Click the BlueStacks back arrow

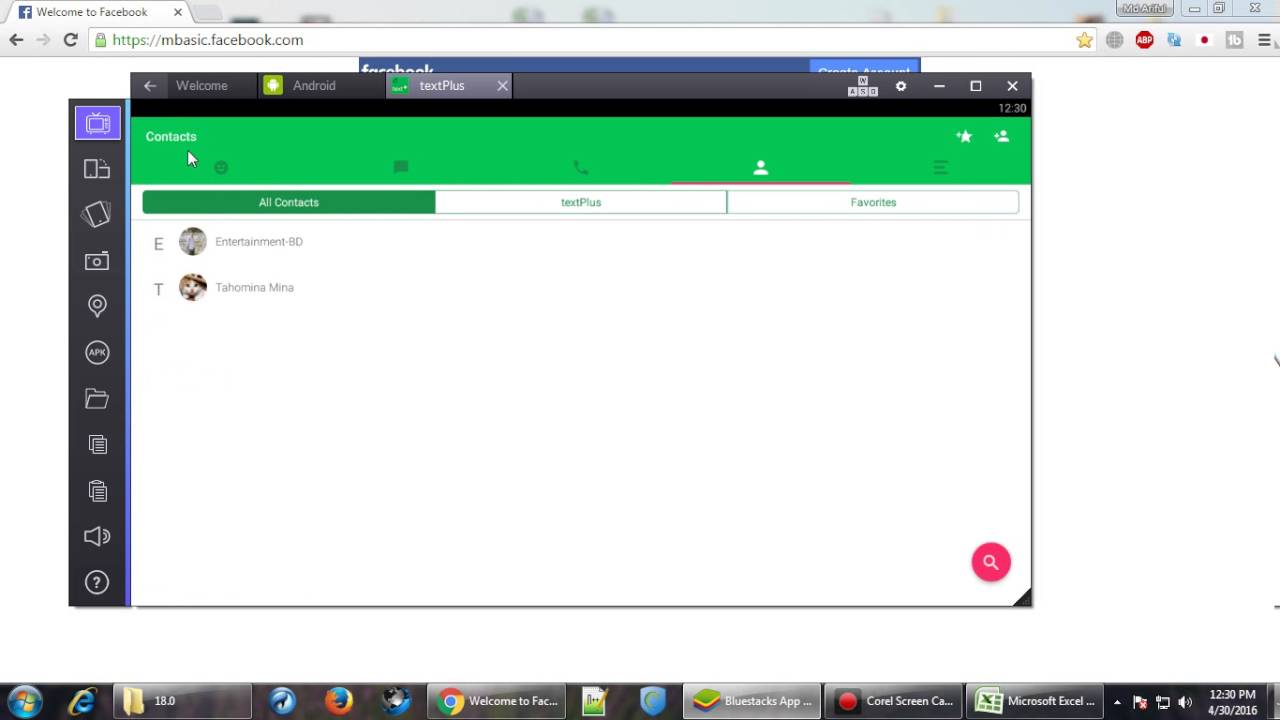click(x=149, y=86)
